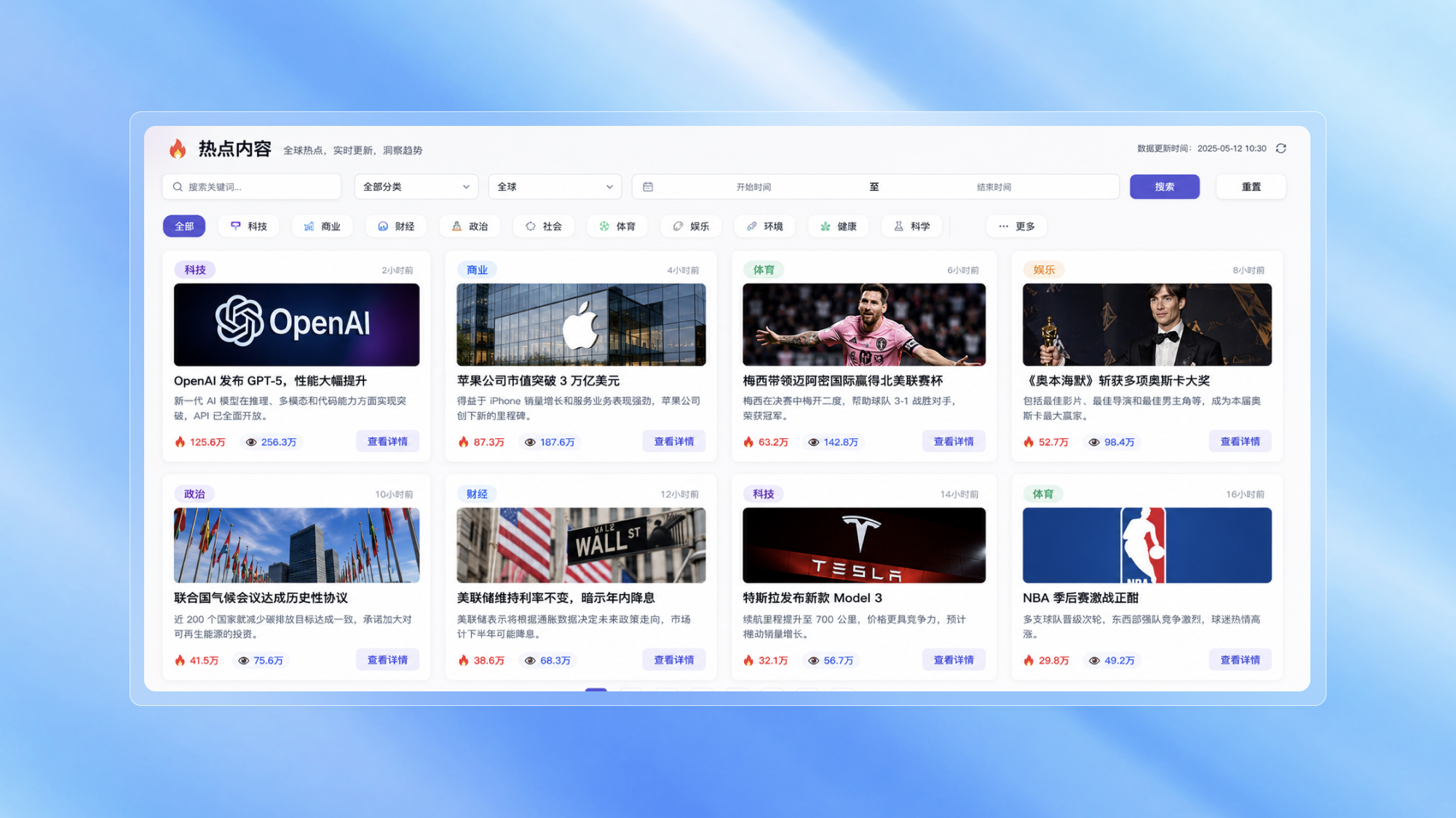Click the eye icon beside 56.7万
The height and width of the screenshot is (818, 1456).
pyautogui.click(x=814, y=660)
